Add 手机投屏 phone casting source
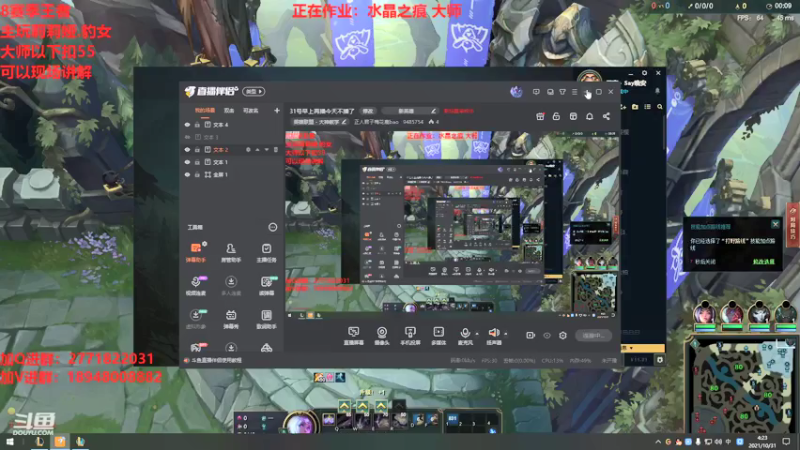Viewport: 800px width, 450px height. point(410,336)
